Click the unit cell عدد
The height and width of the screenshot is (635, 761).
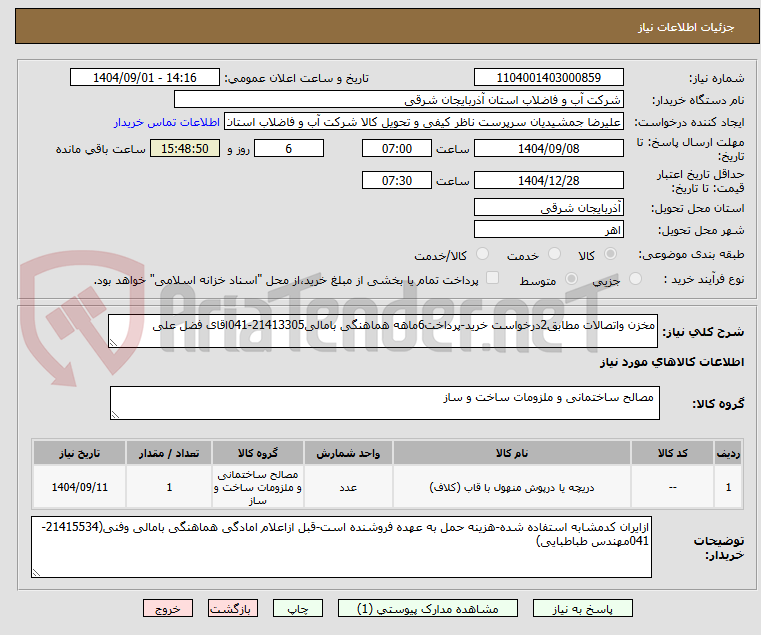[x=348, y=487]
